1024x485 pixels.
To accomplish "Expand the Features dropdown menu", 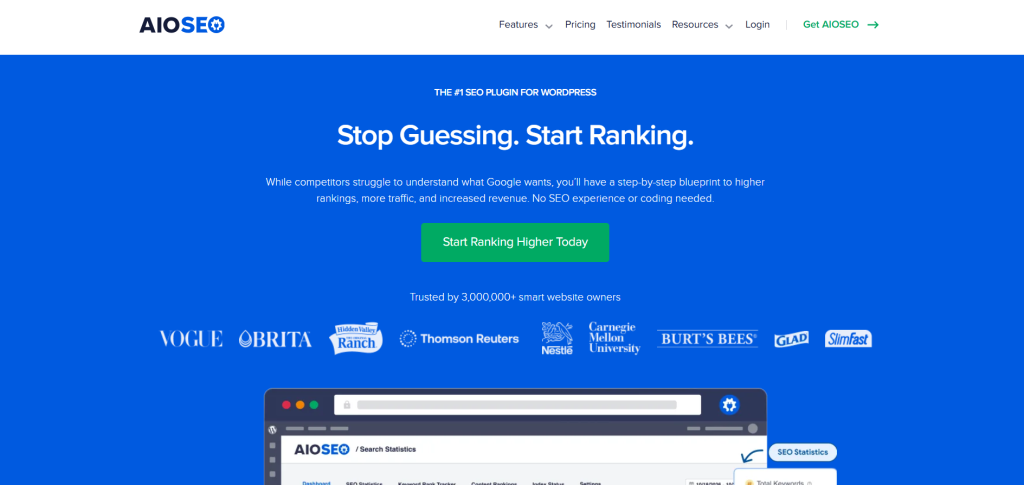I will (526, 25).
